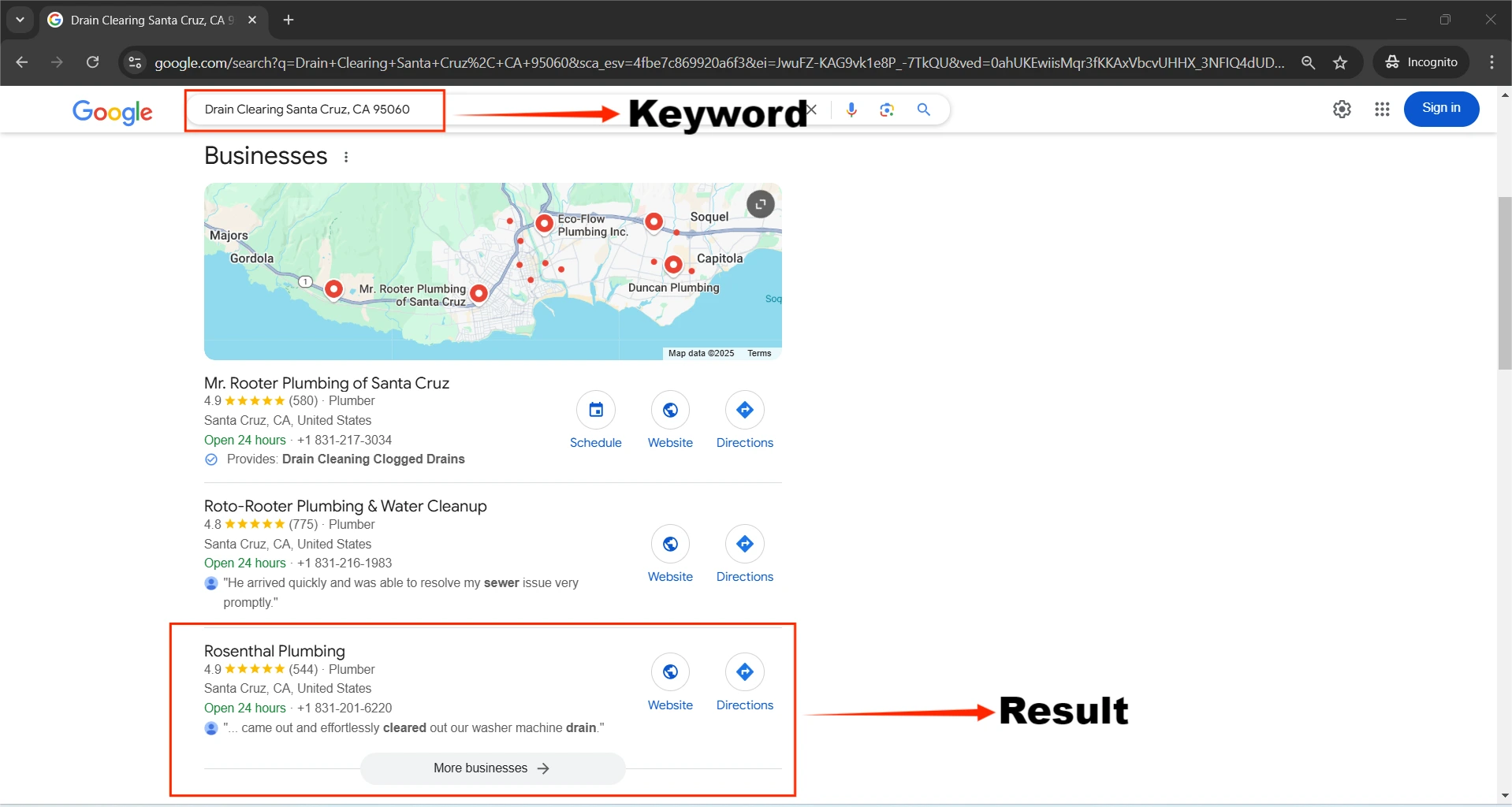
Task: Click Mr. Rooter Plumbing map pin
Action: 479,294
